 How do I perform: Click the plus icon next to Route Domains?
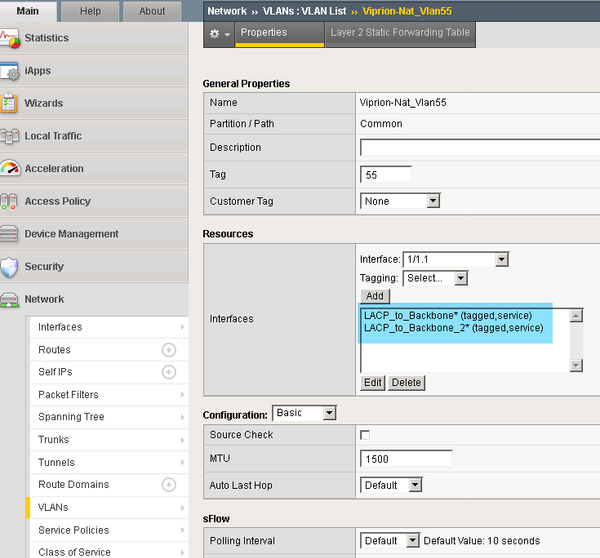(x=168, y=485)
